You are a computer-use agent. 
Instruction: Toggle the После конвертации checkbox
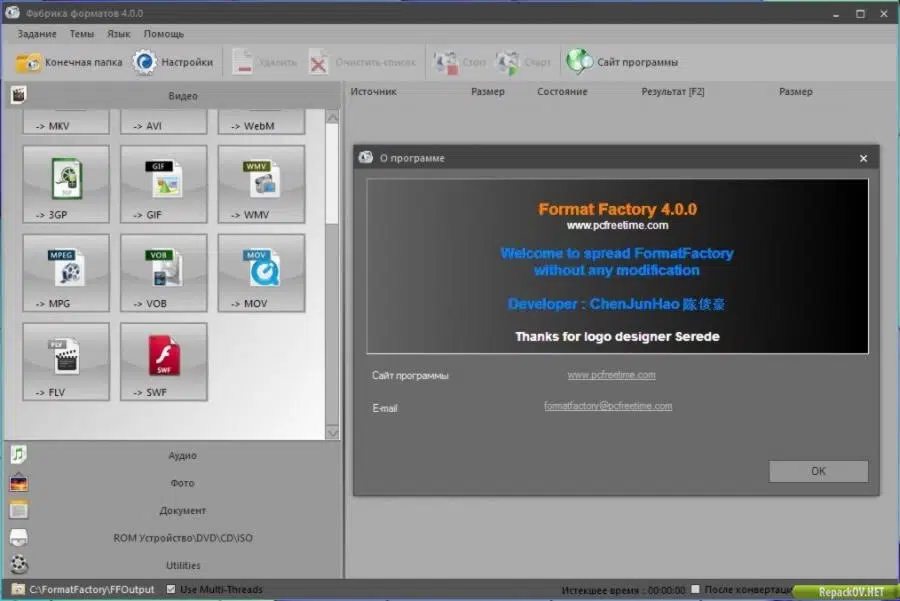[696, 589]
